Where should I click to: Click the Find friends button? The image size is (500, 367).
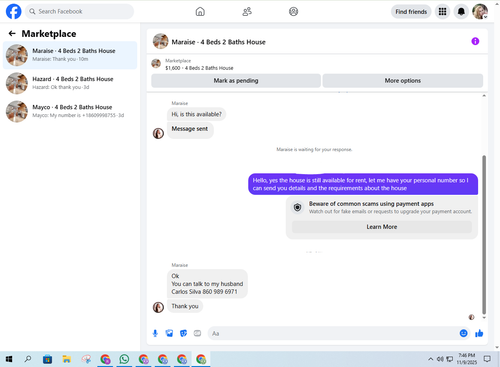point(411,12)
